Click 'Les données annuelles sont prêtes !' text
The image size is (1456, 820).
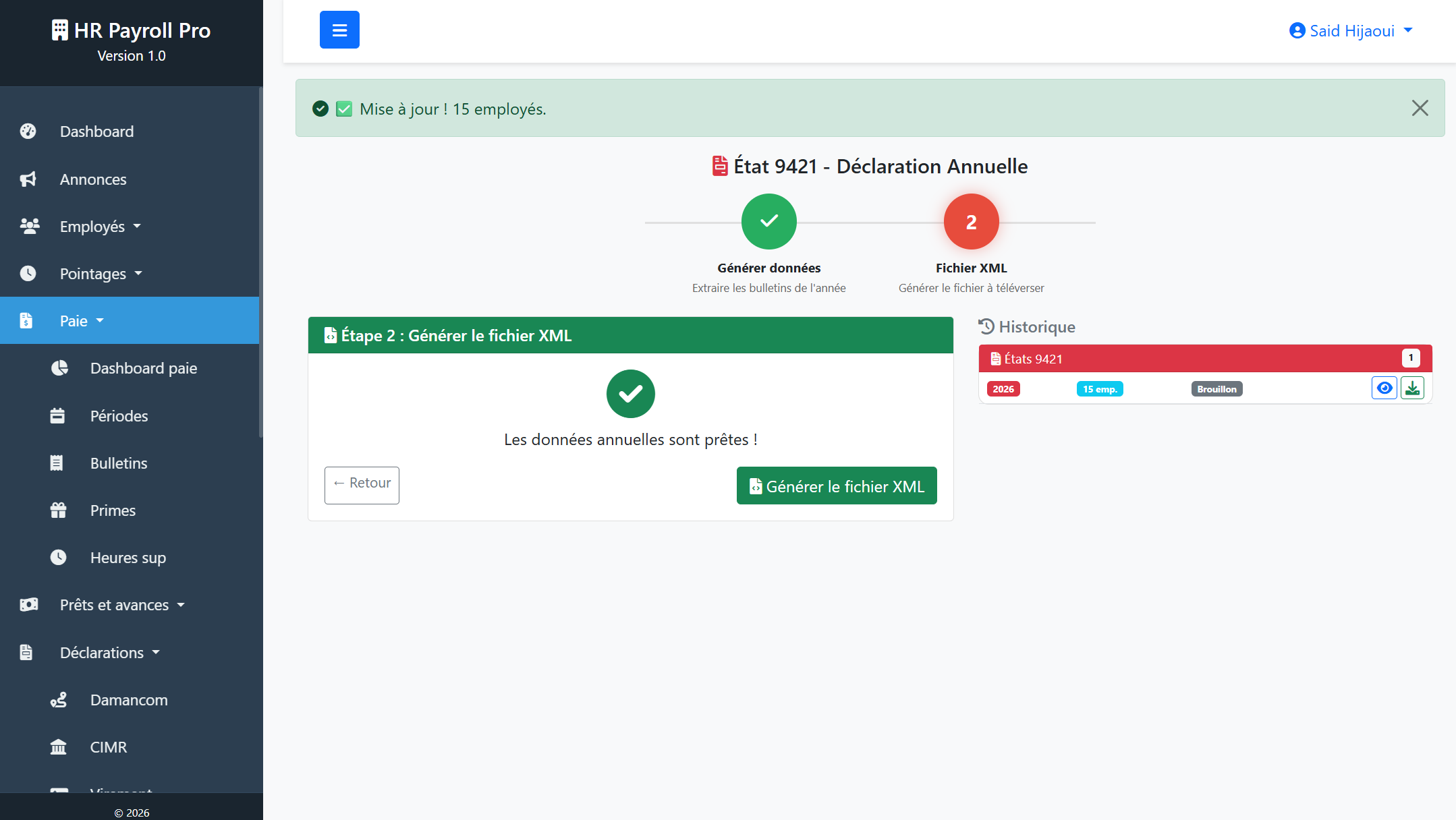(x=630, y=440)
